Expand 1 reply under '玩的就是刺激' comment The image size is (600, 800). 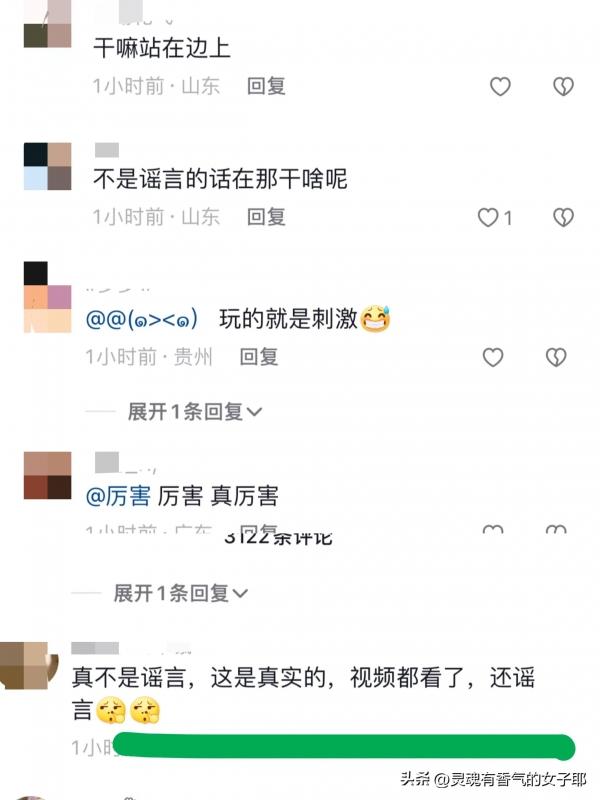click(x=194, y=412)
